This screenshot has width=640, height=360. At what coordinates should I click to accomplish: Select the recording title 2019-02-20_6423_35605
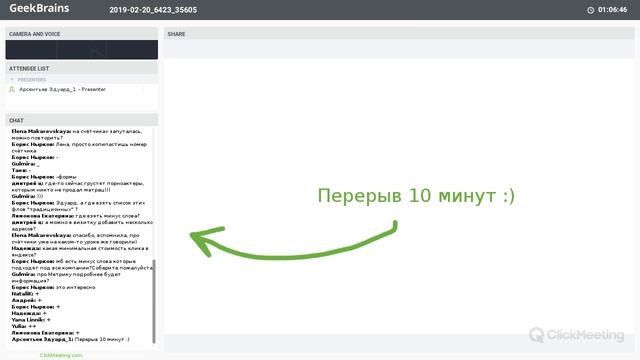tap(153, 10)
